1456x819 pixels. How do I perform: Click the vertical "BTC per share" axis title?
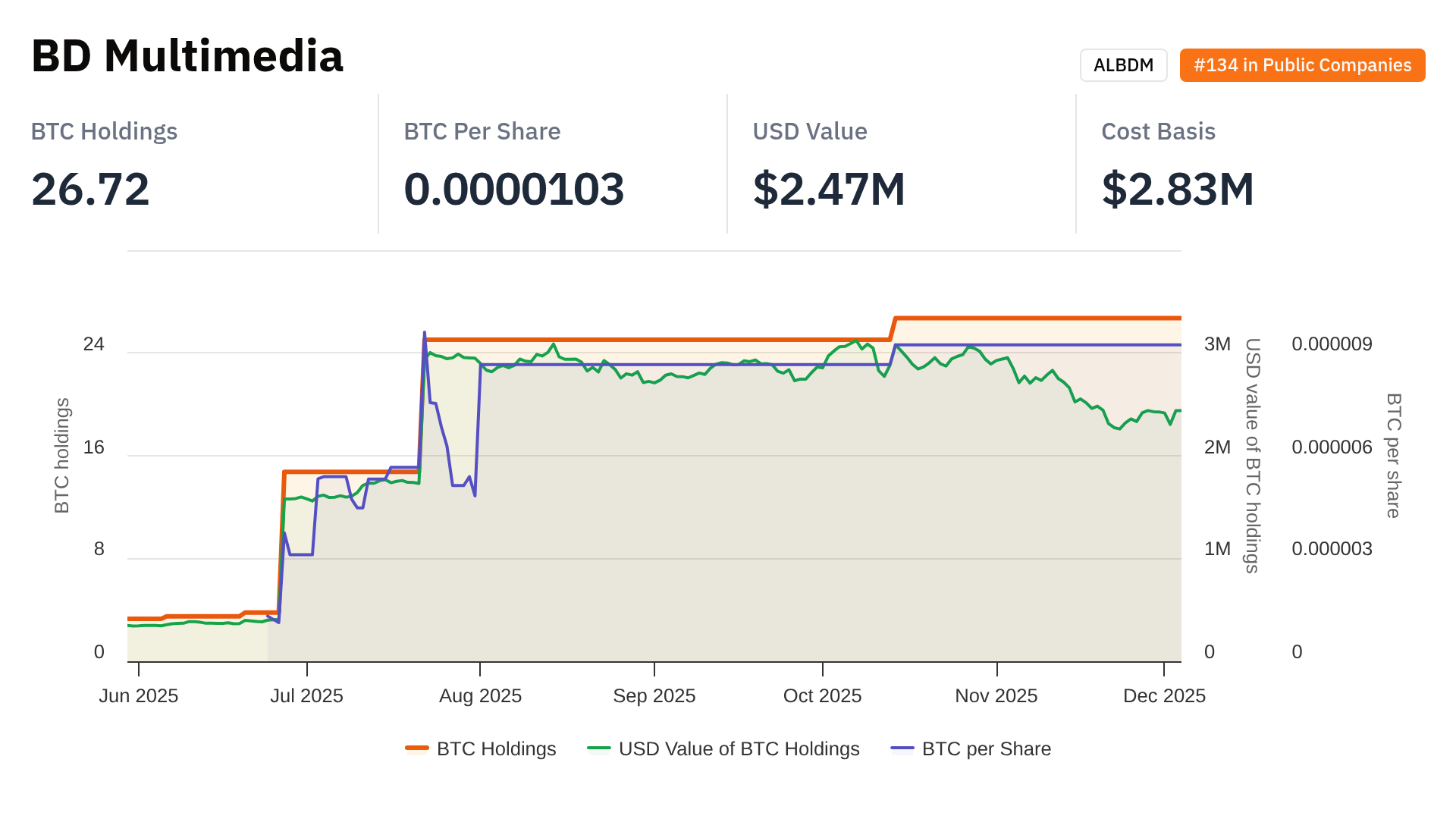(x=1393, y=456)
